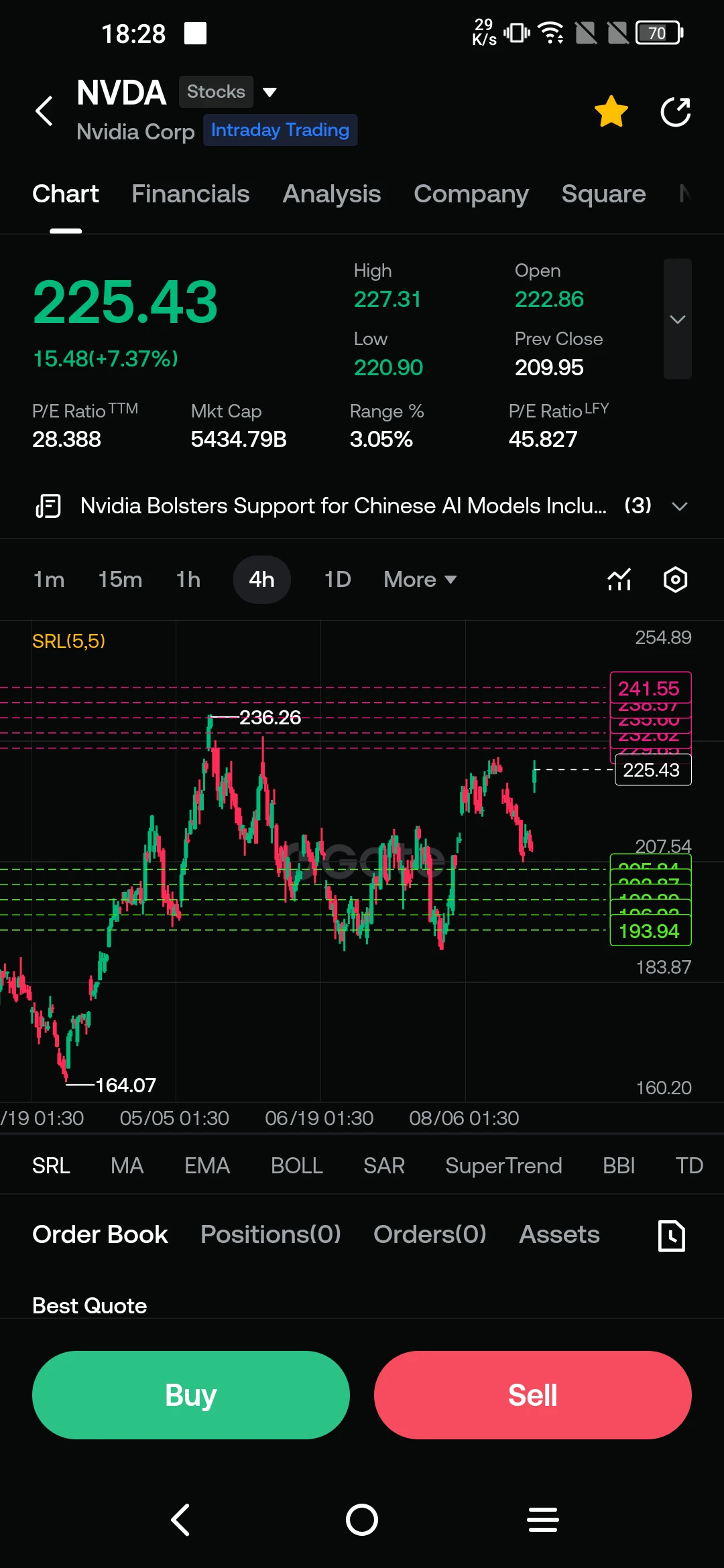Viewport: 724px width, 1568px height.
Task: Tap the large 225.43 price
Action: [x=125, y=302]
